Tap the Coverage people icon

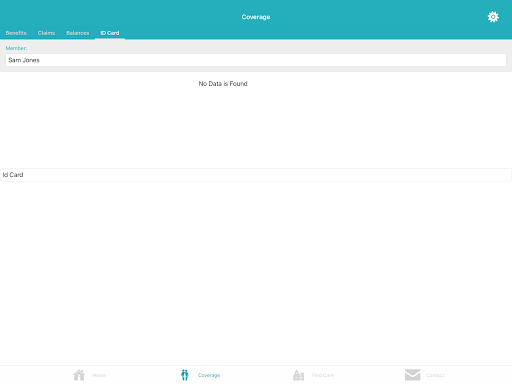point(185,375)
